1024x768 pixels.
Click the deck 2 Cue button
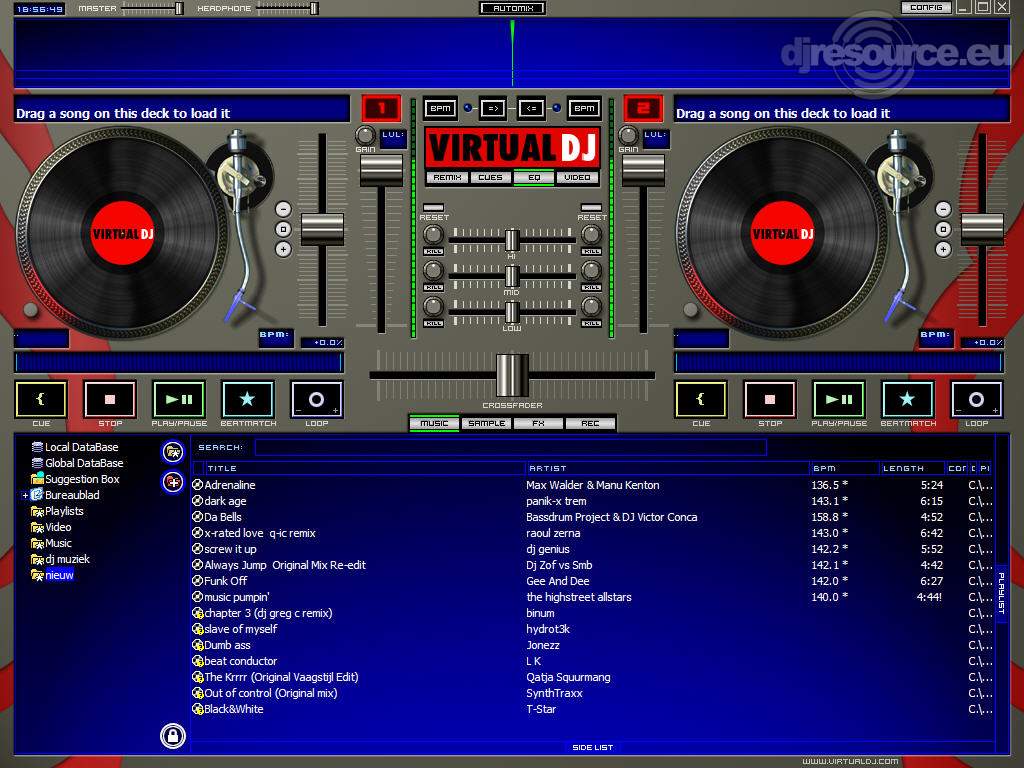click(701, 399)
